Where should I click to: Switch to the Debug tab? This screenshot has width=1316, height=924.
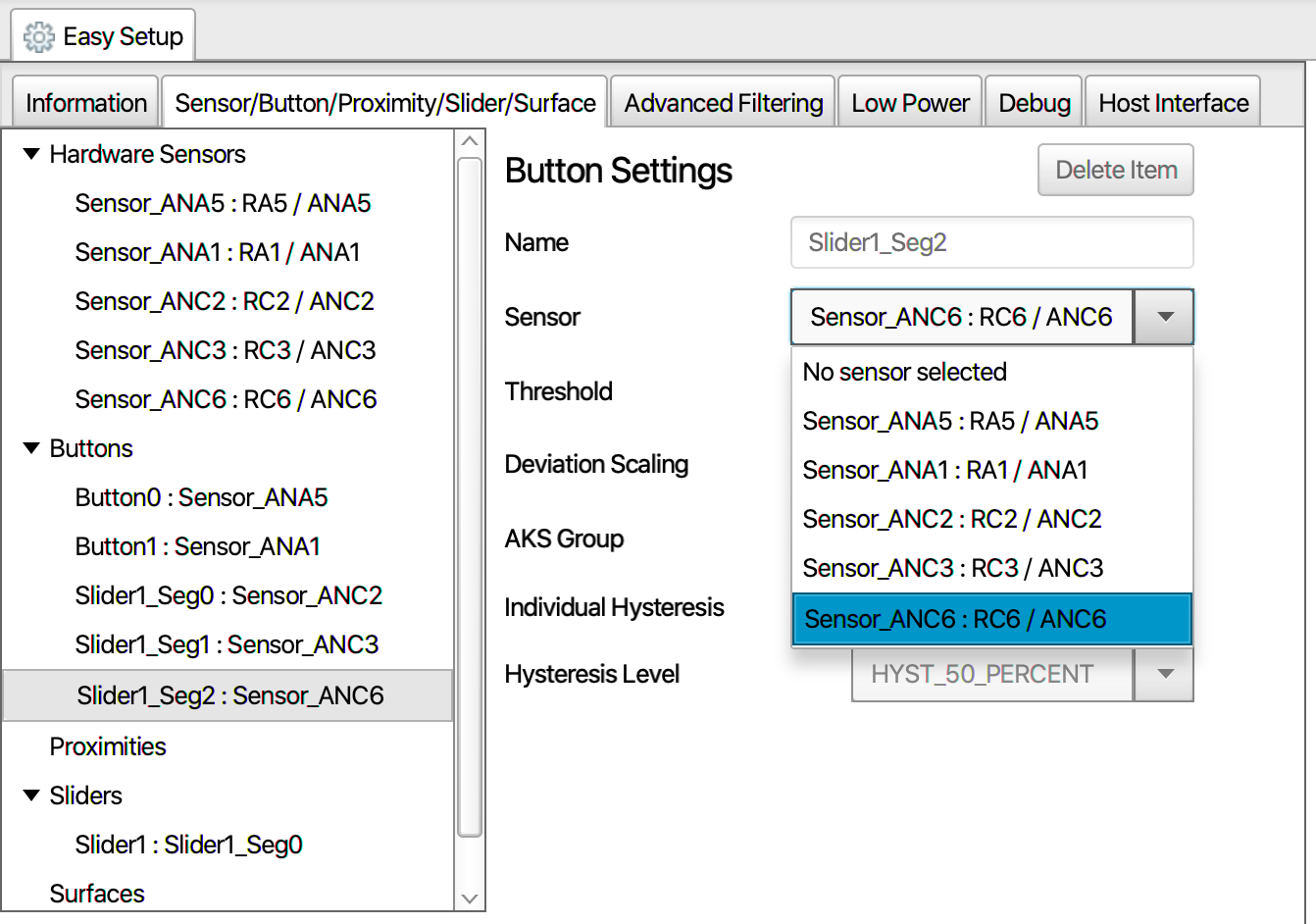pyautogui.click(x=1033, y=102)
